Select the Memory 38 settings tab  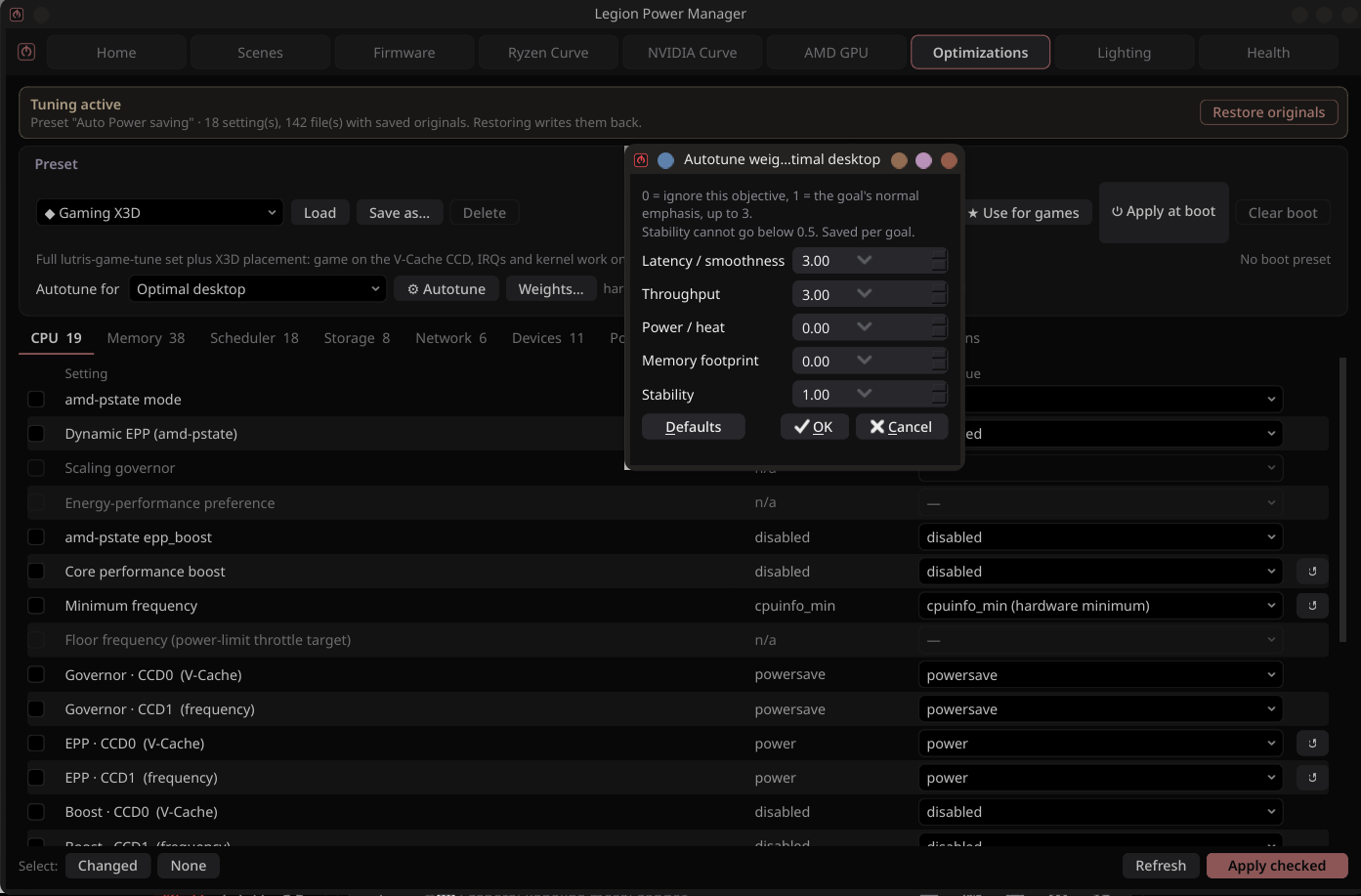coord(146,338)
